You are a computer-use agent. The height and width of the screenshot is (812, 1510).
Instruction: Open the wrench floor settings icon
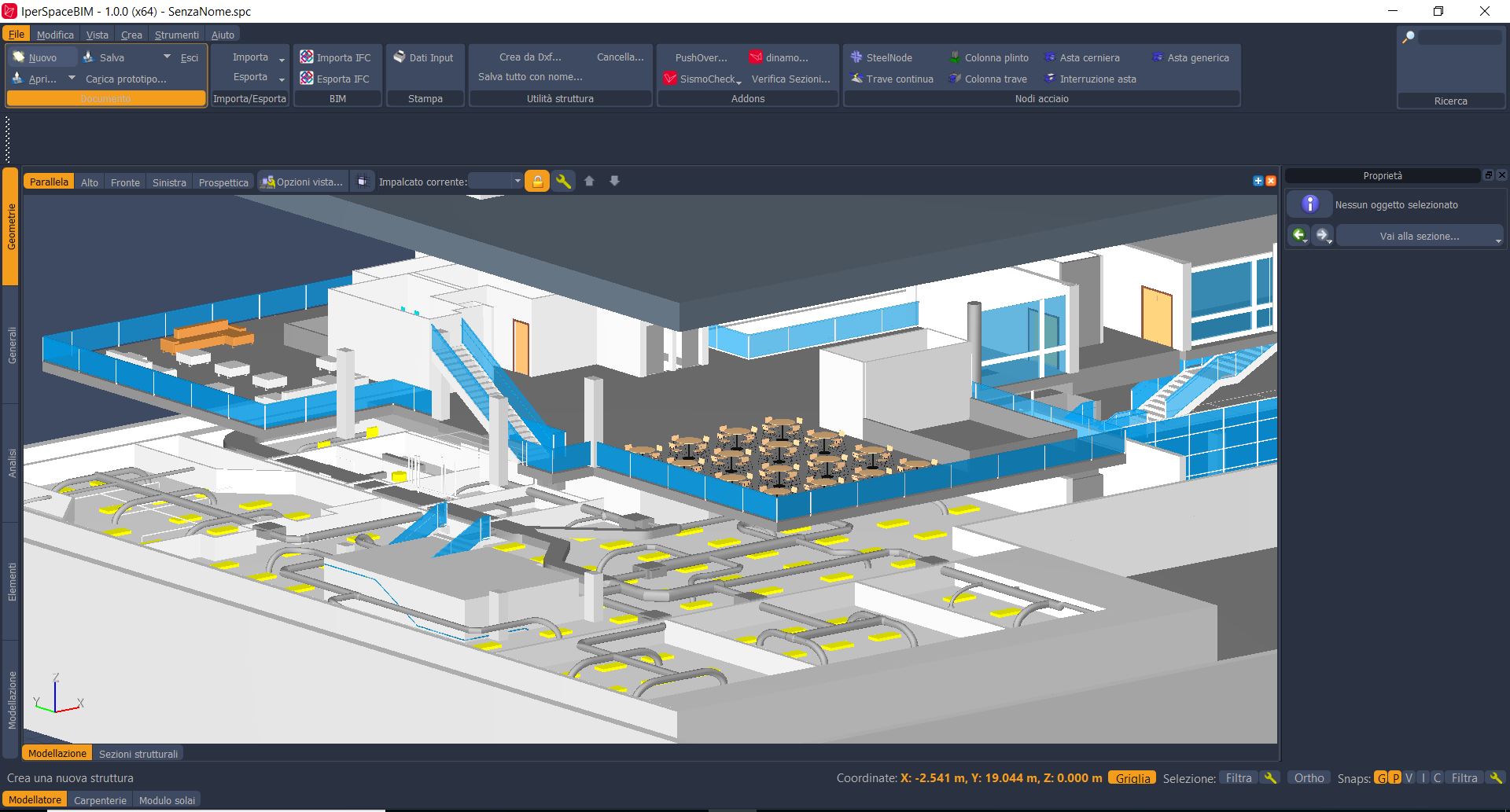563,182
